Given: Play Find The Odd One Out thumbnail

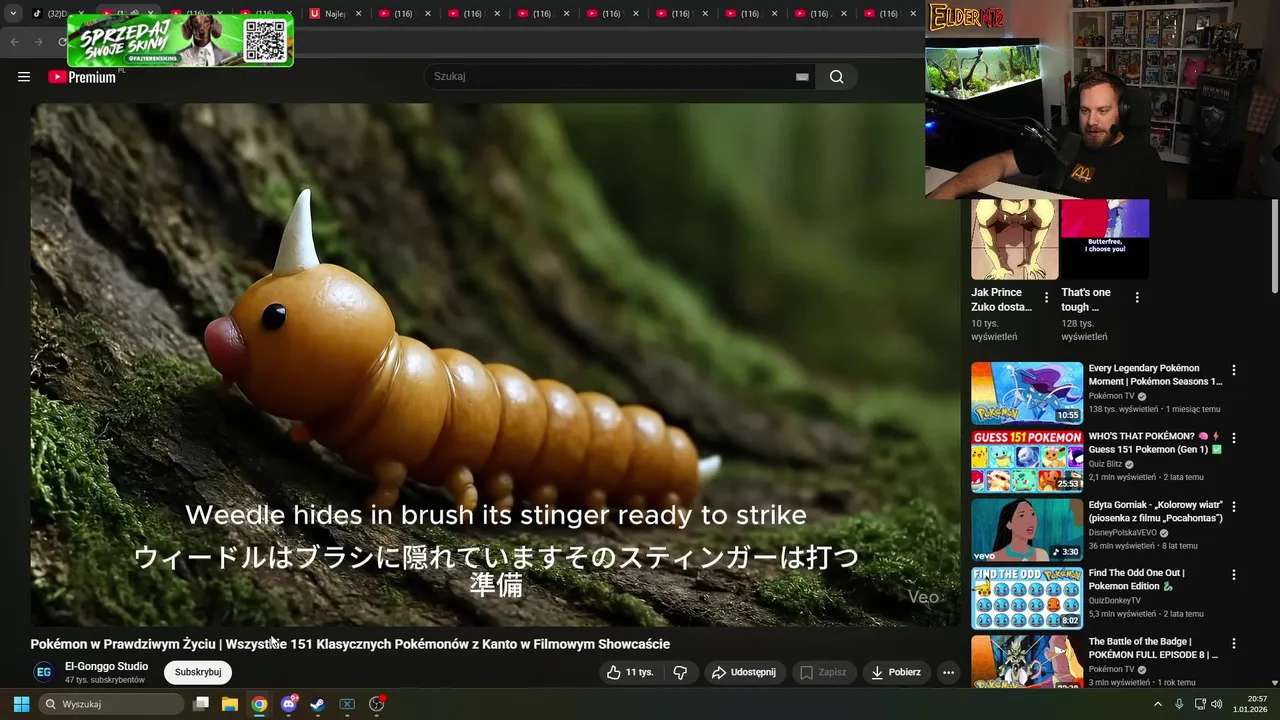Looking at the screenshot, I should 1027,598.
